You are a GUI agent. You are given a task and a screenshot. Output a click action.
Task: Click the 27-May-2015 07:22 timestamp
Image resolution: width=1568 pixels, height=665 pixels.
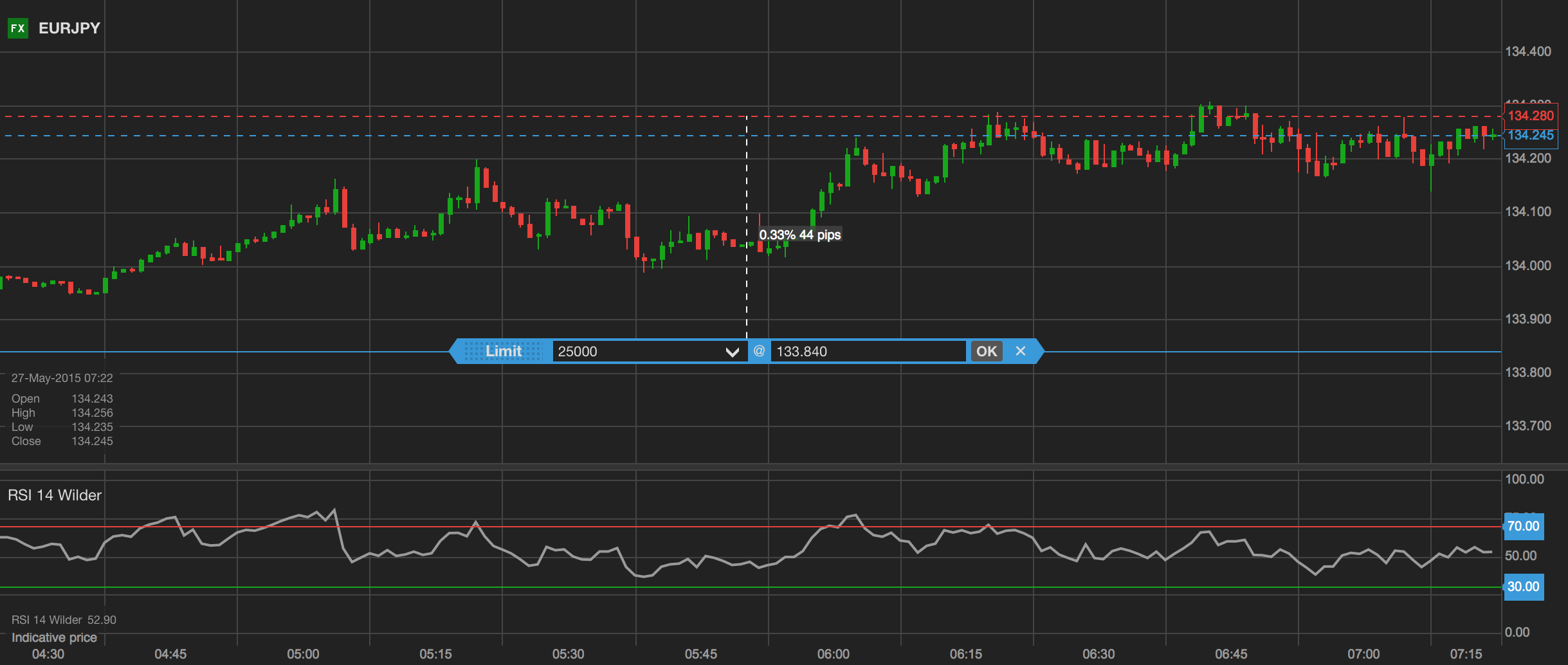(62, 378)
